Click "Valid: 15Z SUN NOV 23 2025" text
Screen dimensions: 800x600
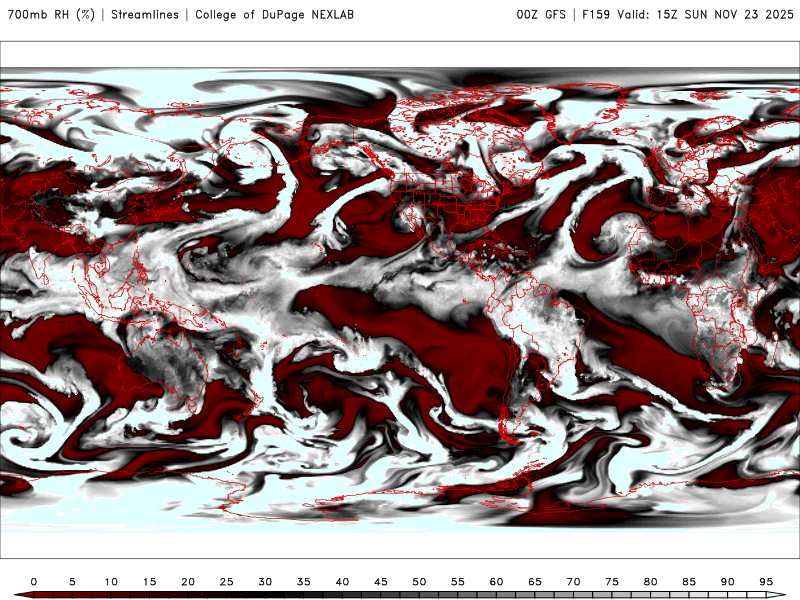(x=705, y=14)
